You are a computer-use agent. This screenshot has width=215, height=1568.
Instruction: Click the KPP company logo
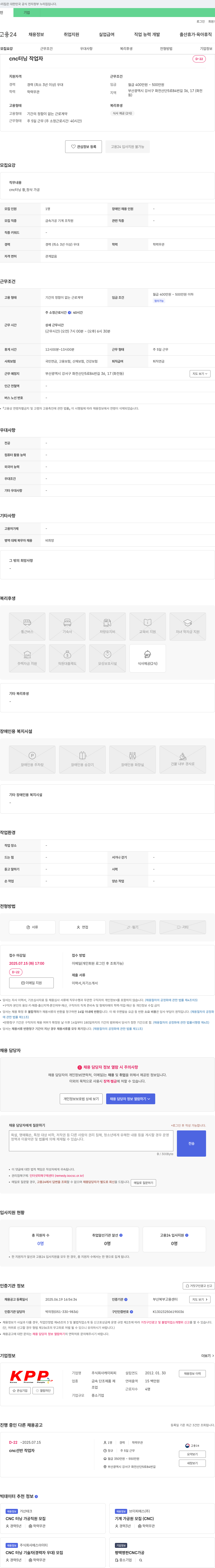tap(32, 1377)
